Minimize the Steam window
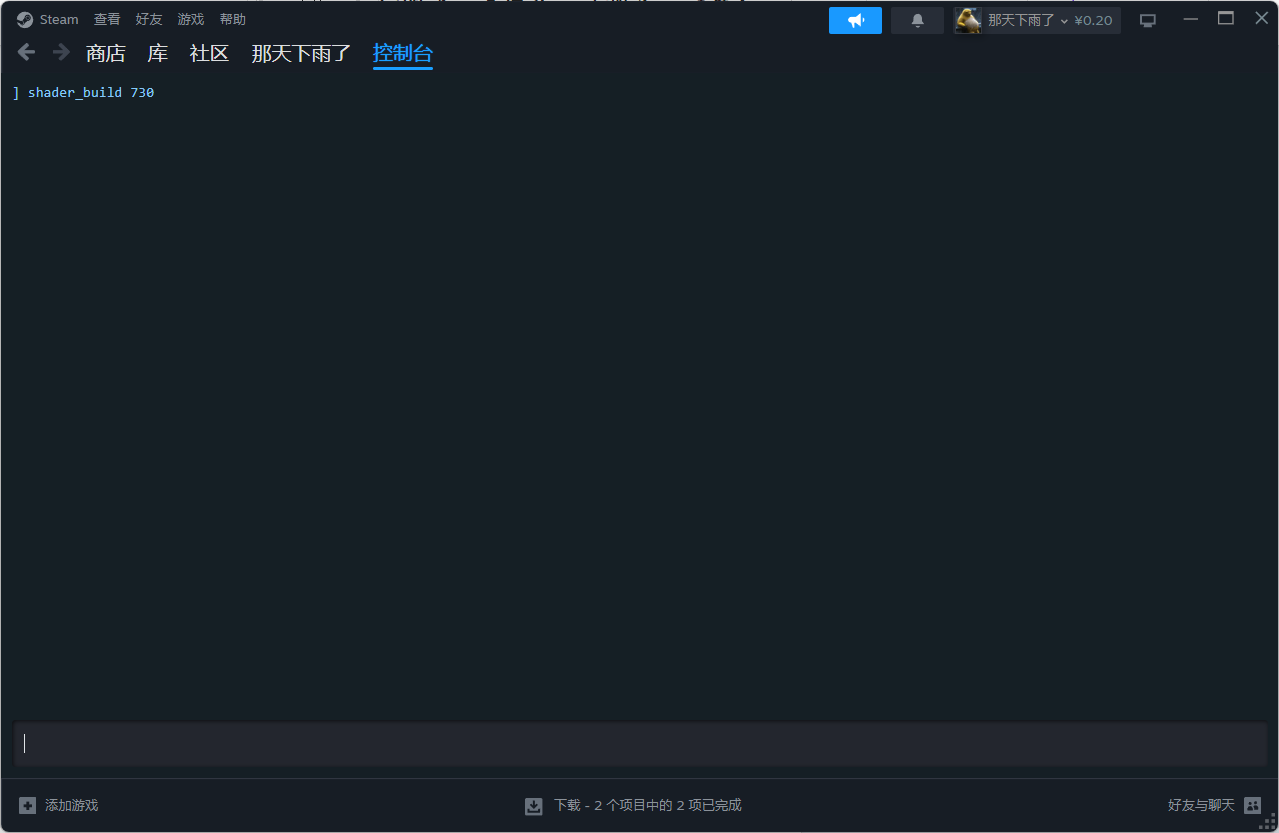The image size is (1279, 833). (x=1190, y=20)
